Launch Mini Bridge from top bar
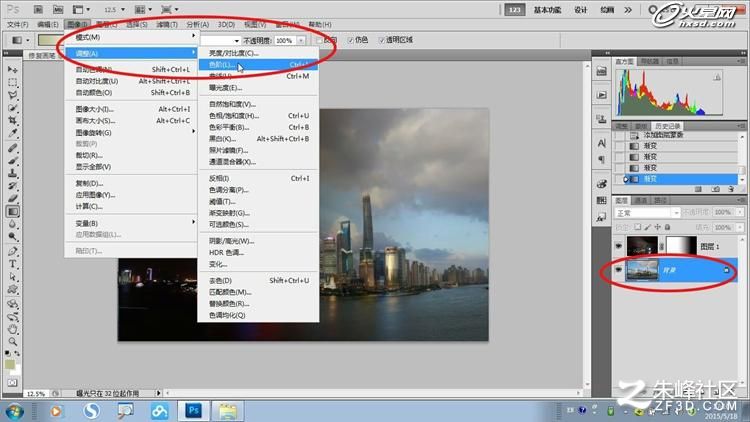Screen dimensions: 750x422 click(x=58, y=10)
